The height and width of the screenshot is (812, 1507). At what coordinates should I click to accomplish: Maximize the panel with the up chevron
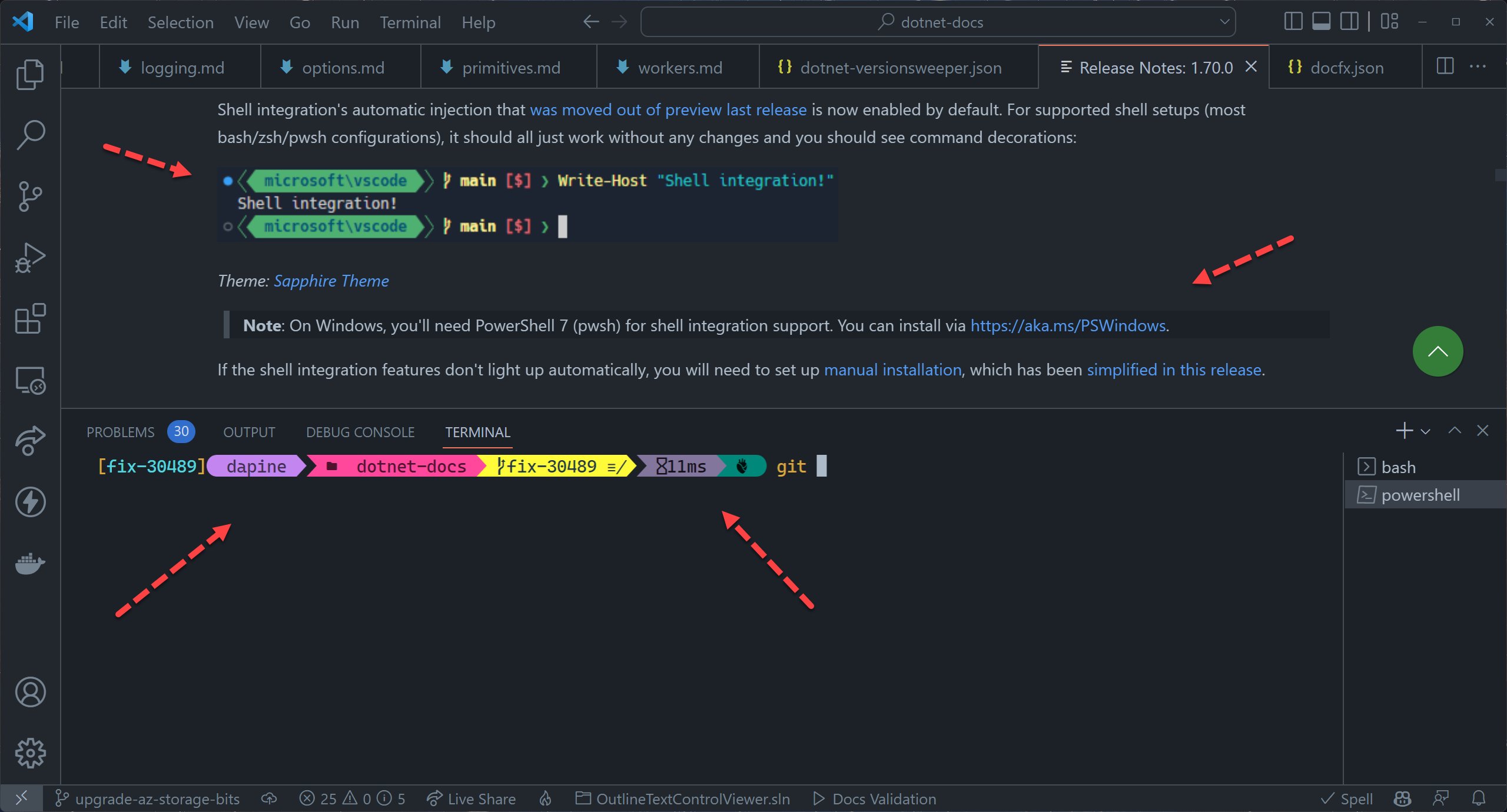point(1455,431)
